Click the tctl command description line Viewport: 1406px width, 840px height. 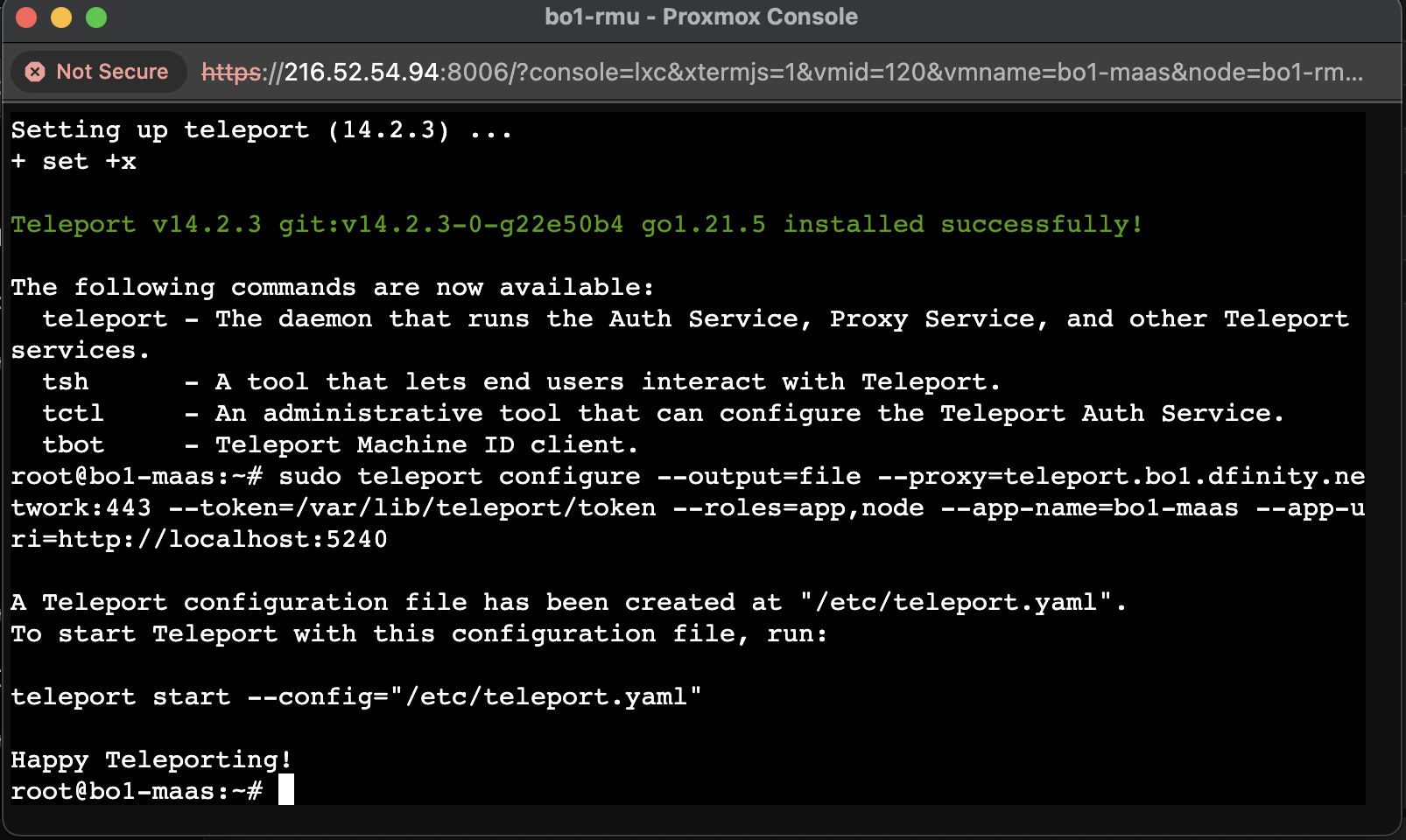pyautogui.click(x=663, y=413)
